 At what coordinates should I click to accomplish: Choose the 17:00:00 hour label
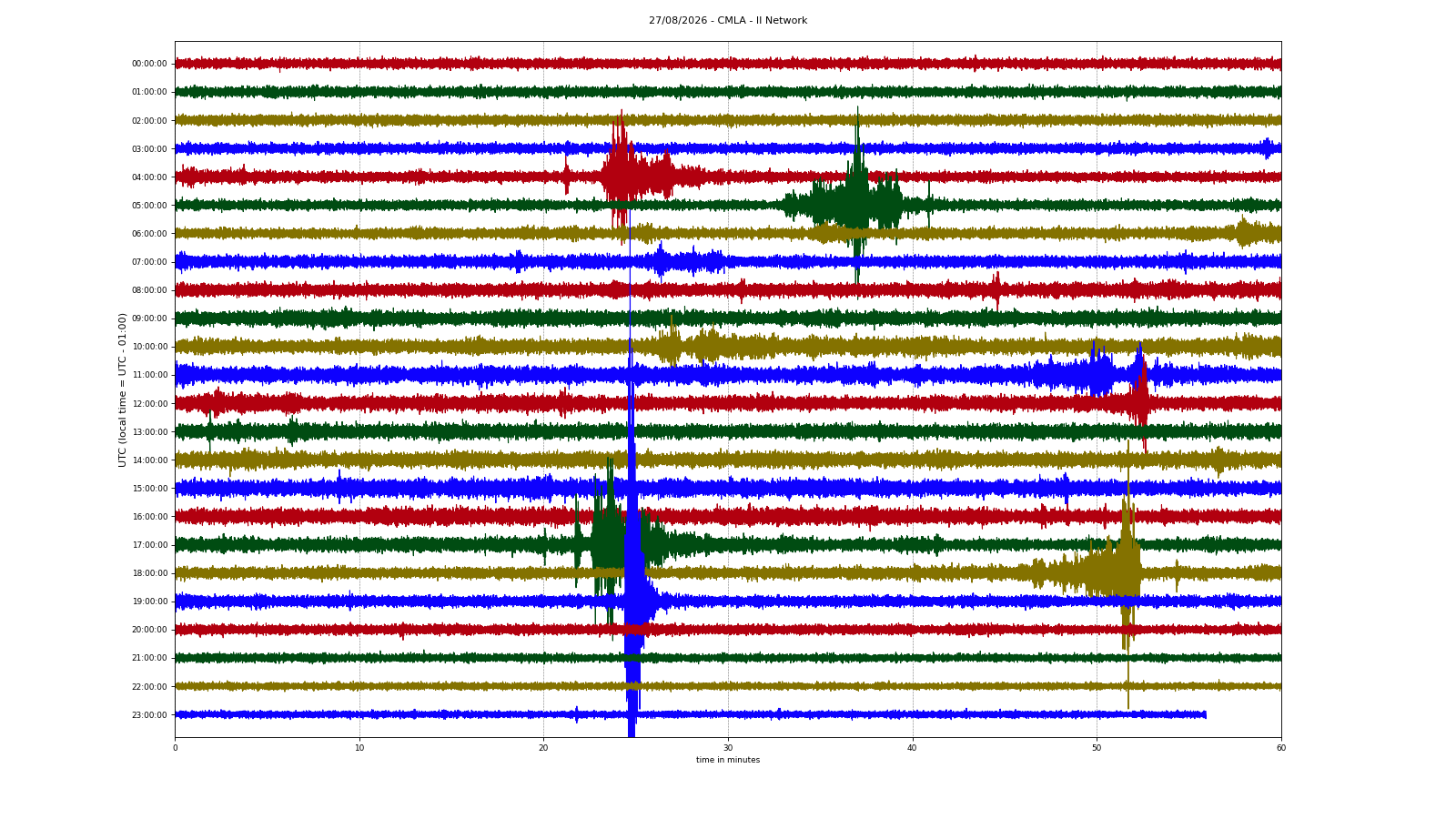[149, 545]
